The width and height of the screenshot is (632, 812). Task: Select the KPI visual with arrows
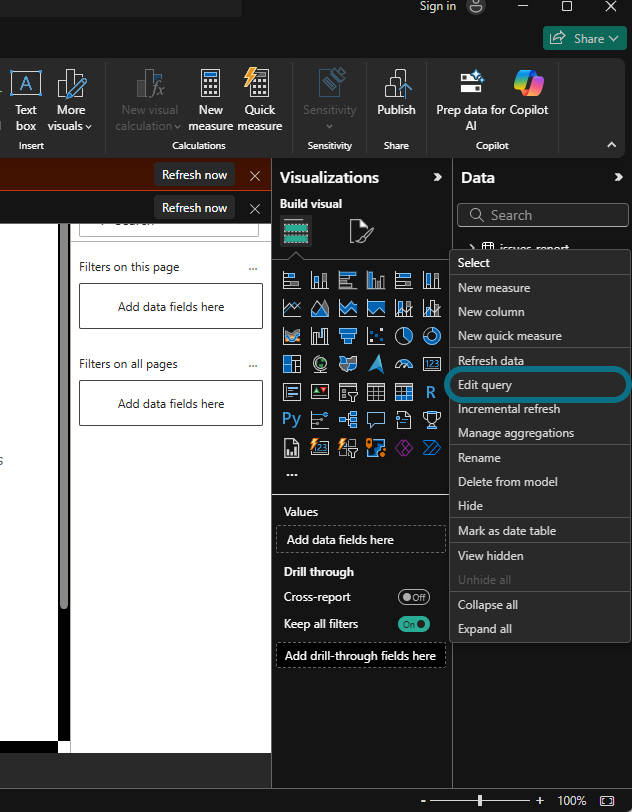(320, 392)
